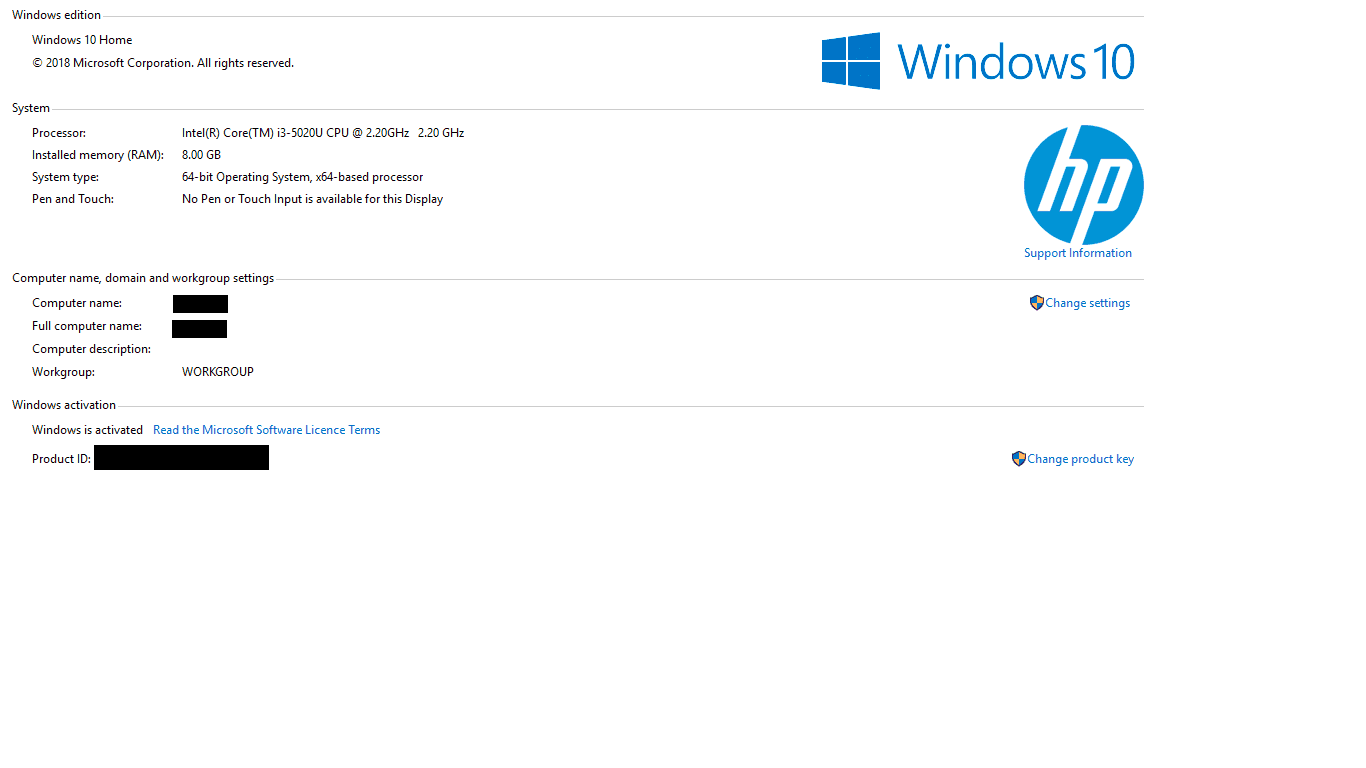
Task: Open Change product key link
Action: (1081, 459)
